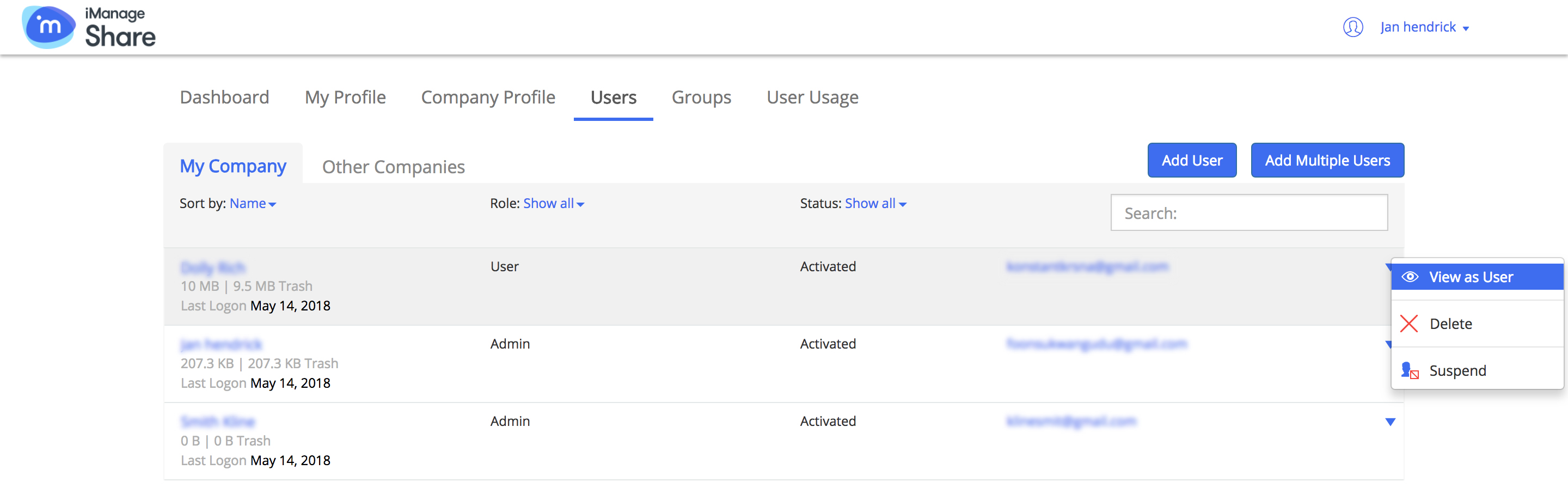Choose Suspend from the user menu
Image resolution: width=1568 pixels, height=500 pixels.
[1457, 370]
